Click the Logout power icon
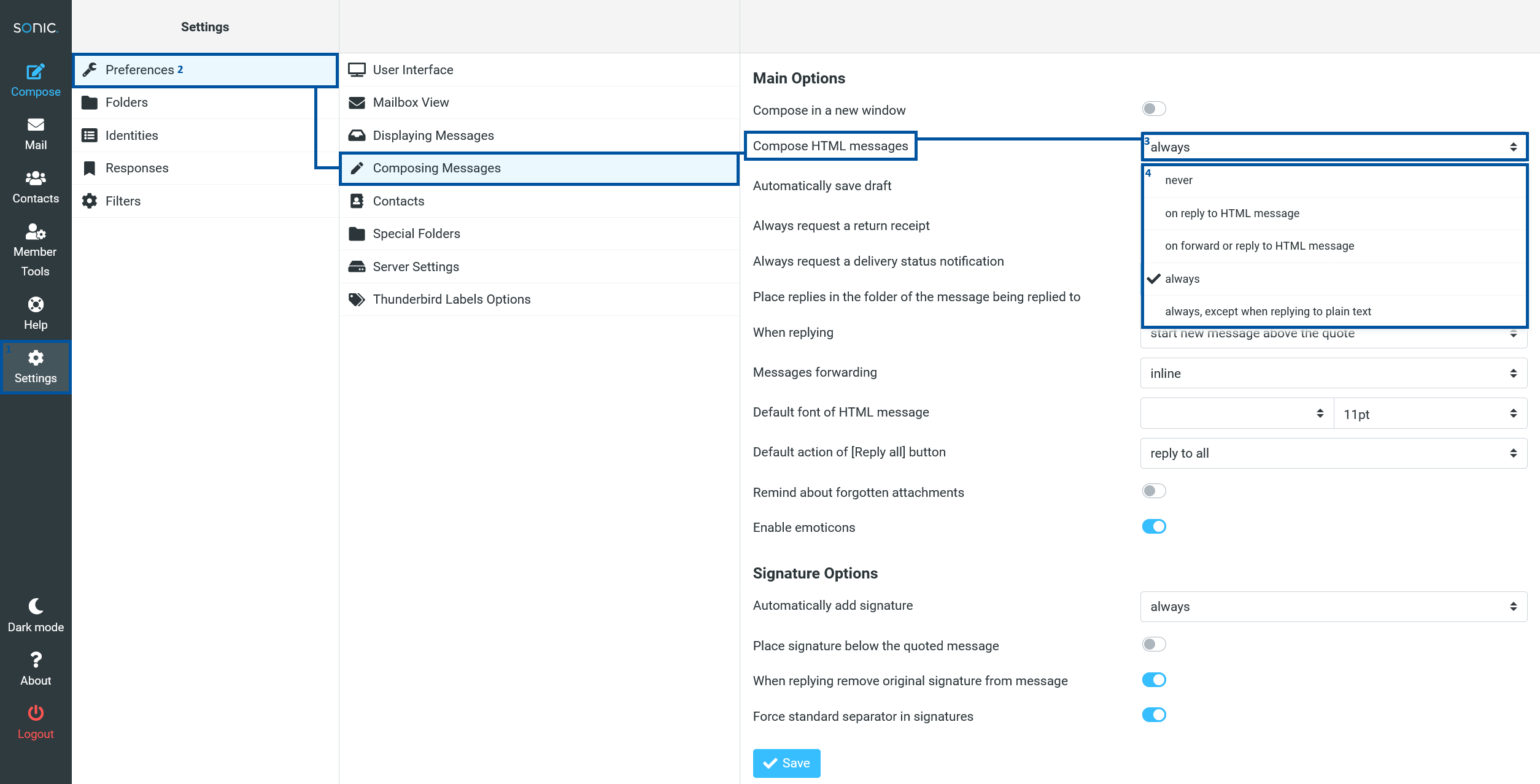Image resolution: width=1540 pixels, height=784 pixels. coord(36,713)
